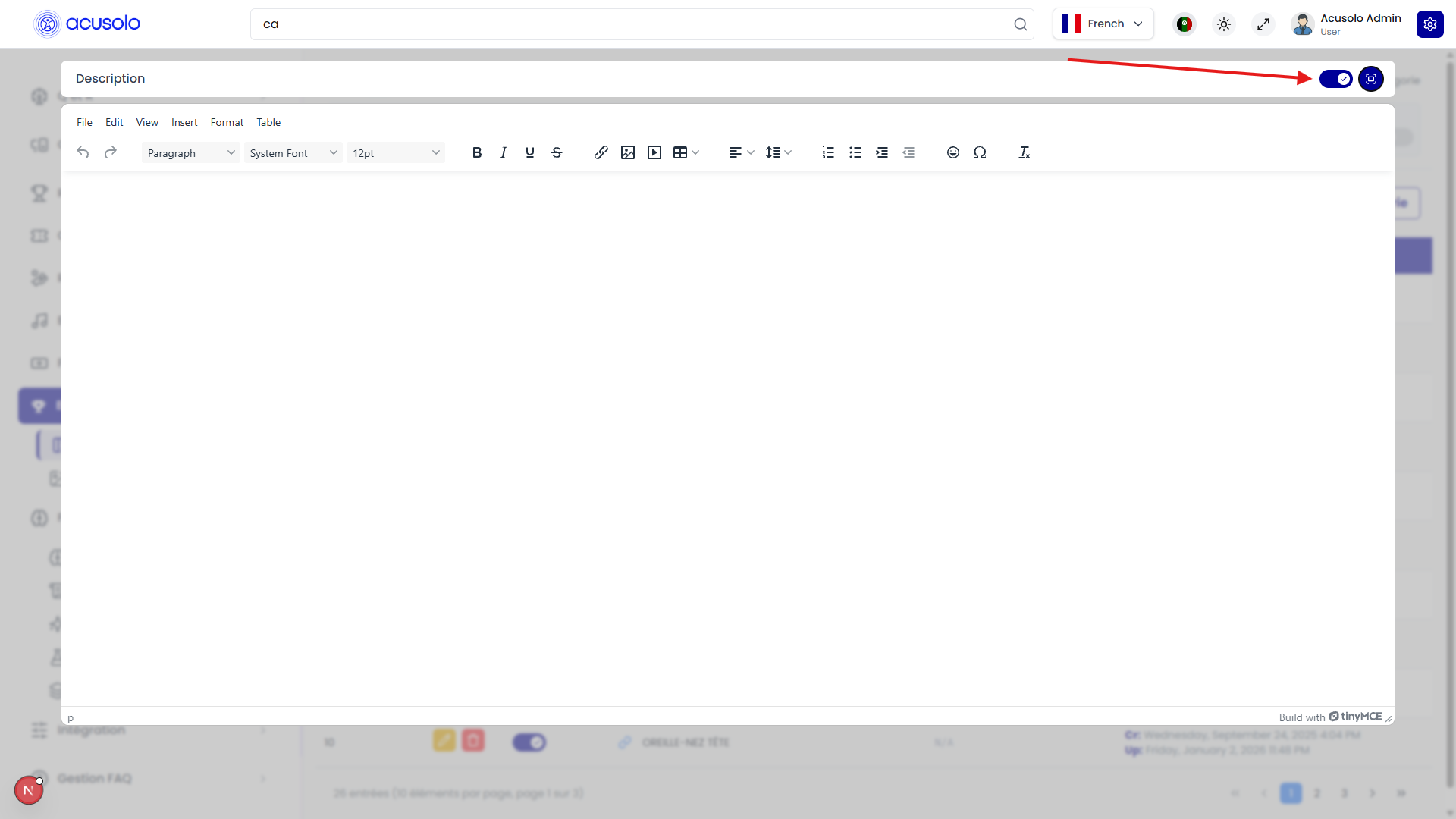Viewport: 1456px width, 819px height.
Task: Disable the toggle in the bottom table row
Action: [529, 742]
